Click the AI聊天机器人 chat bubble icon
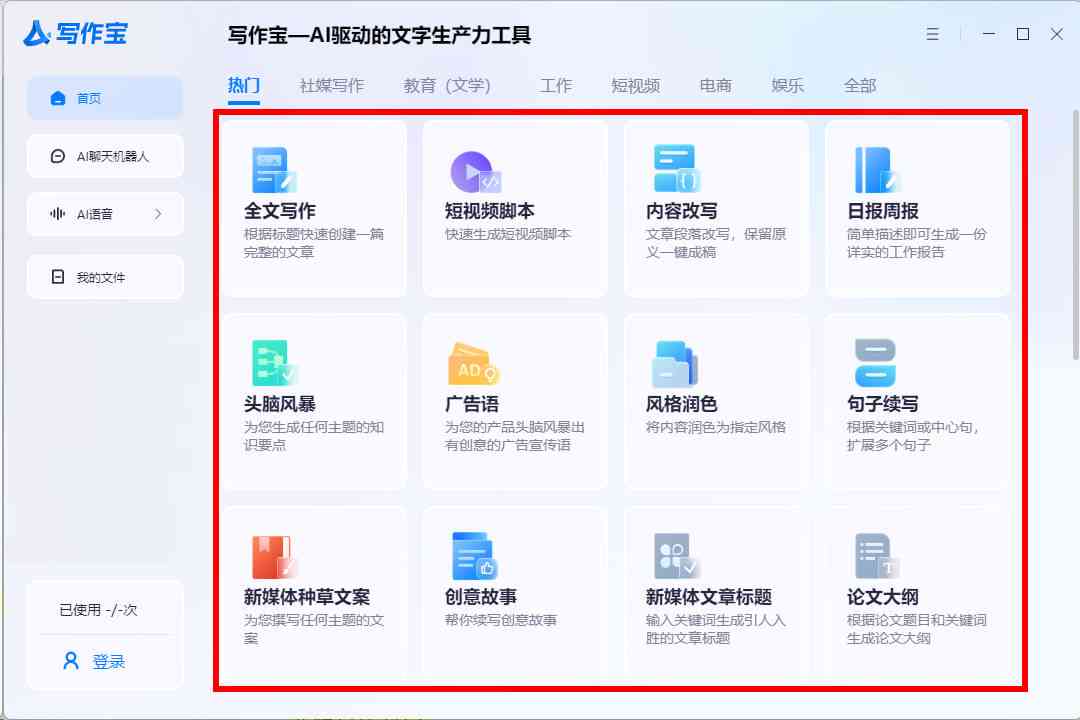The width and height of the screenshot is (1080, 720). [58, 156]
